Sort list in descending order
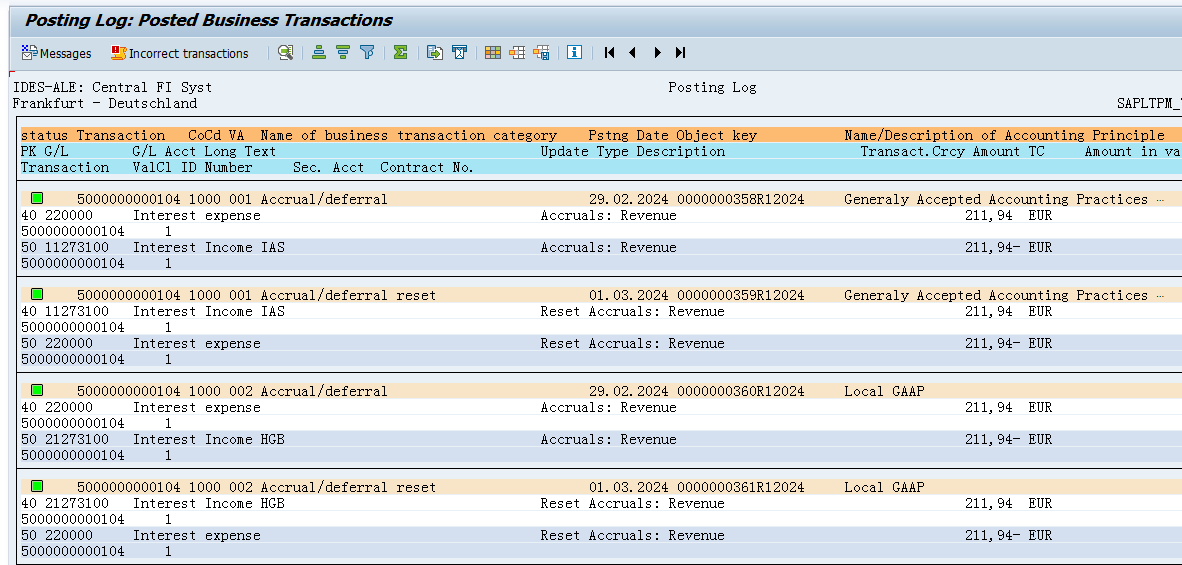The width and height of the screenshot is (1182, 565). click(x=343, y=53)
